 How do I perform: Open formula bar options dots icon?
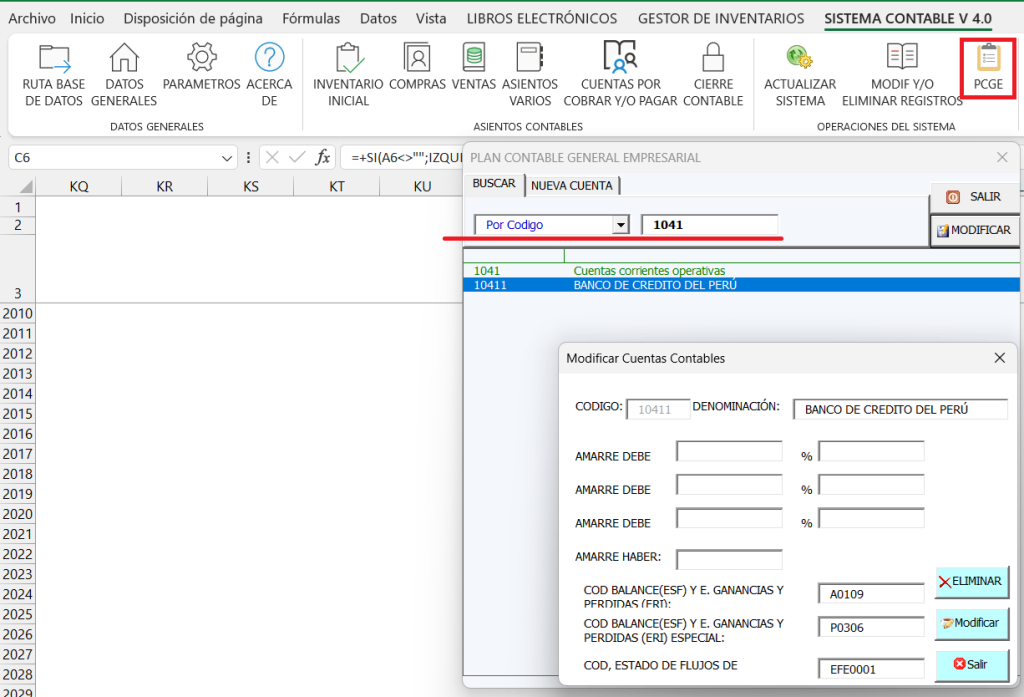248,157
